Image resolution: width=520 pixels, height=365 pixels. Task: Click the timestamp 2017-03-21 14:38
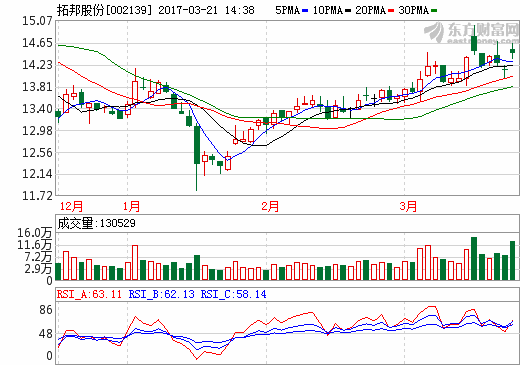pyautogui.click(x=206, y=10)
